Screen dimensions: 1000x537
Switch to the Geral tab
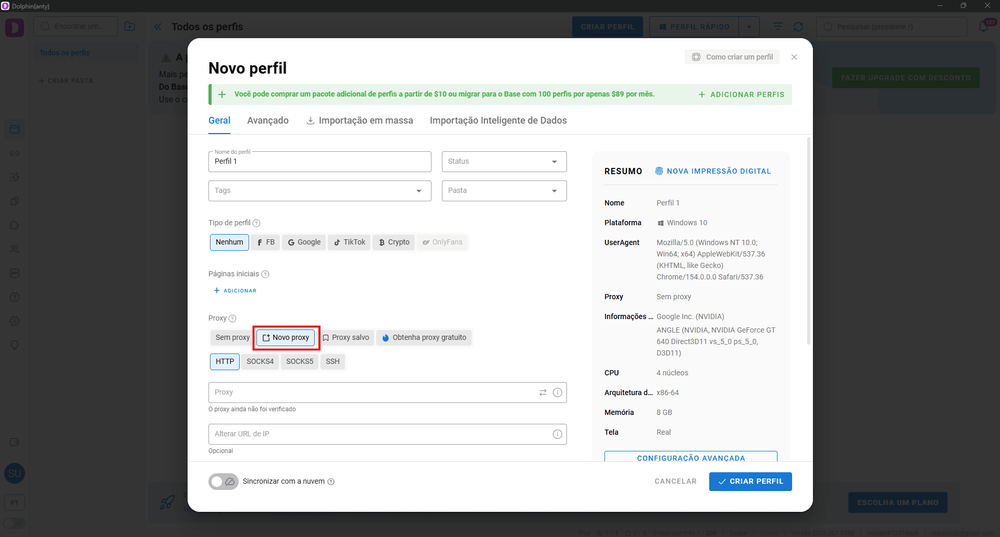[x=219, y=121]
